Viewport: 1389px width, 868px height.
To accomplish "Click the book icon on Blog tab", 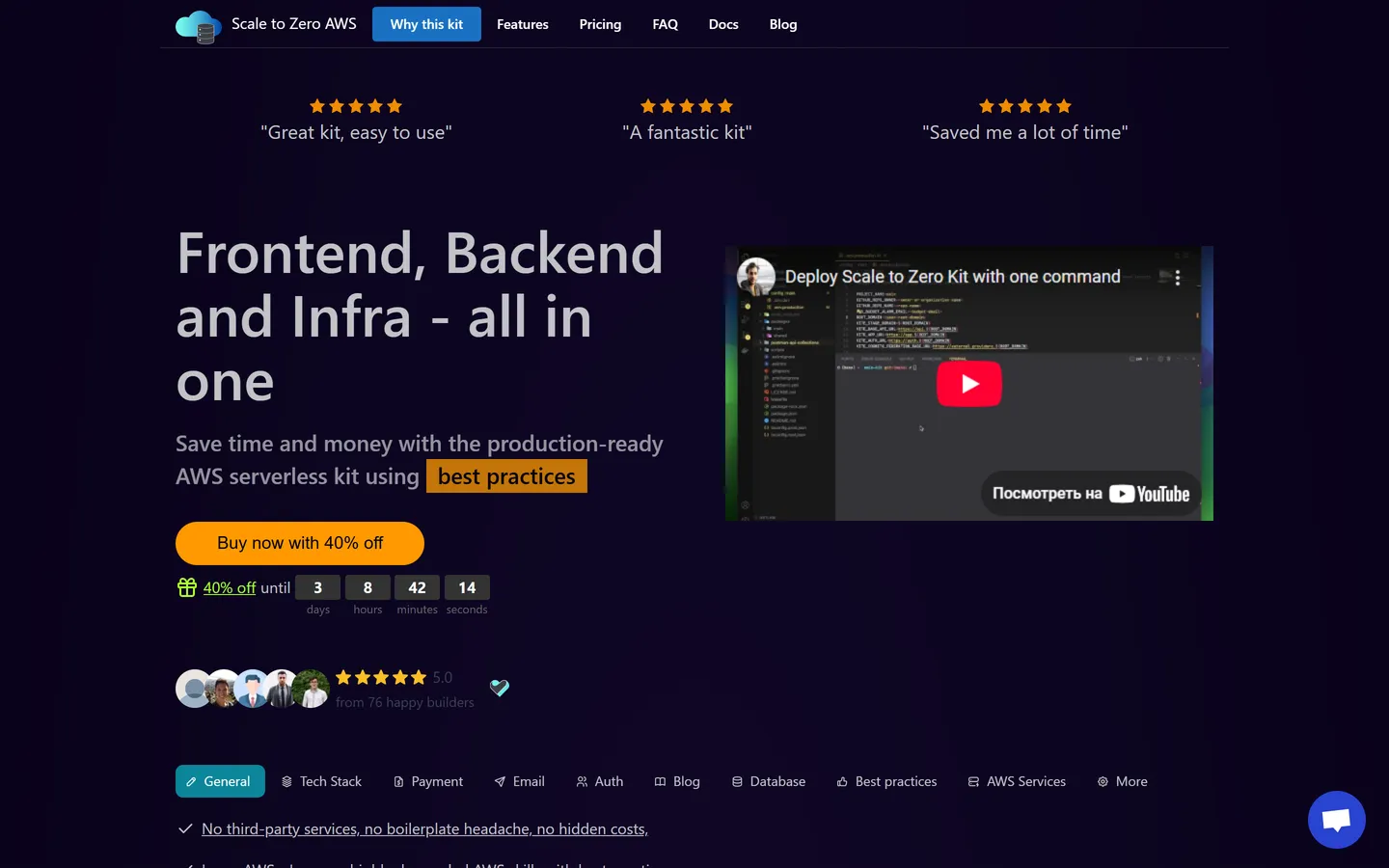I will pyautogui.click(x=660, y=782).
